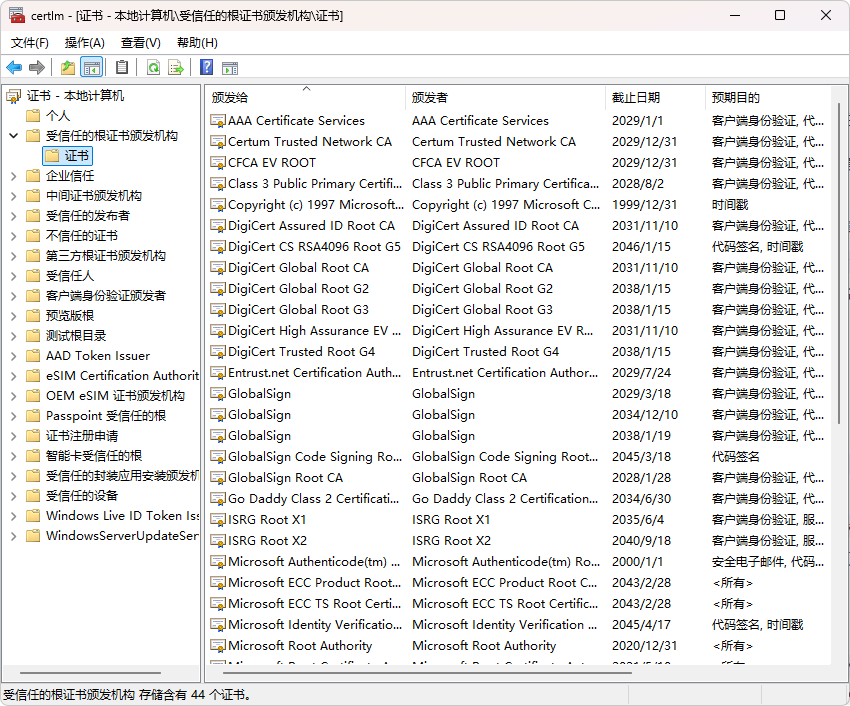
Task: Click the vertical scrollbar of the certificate list
Action: point(839,263)
